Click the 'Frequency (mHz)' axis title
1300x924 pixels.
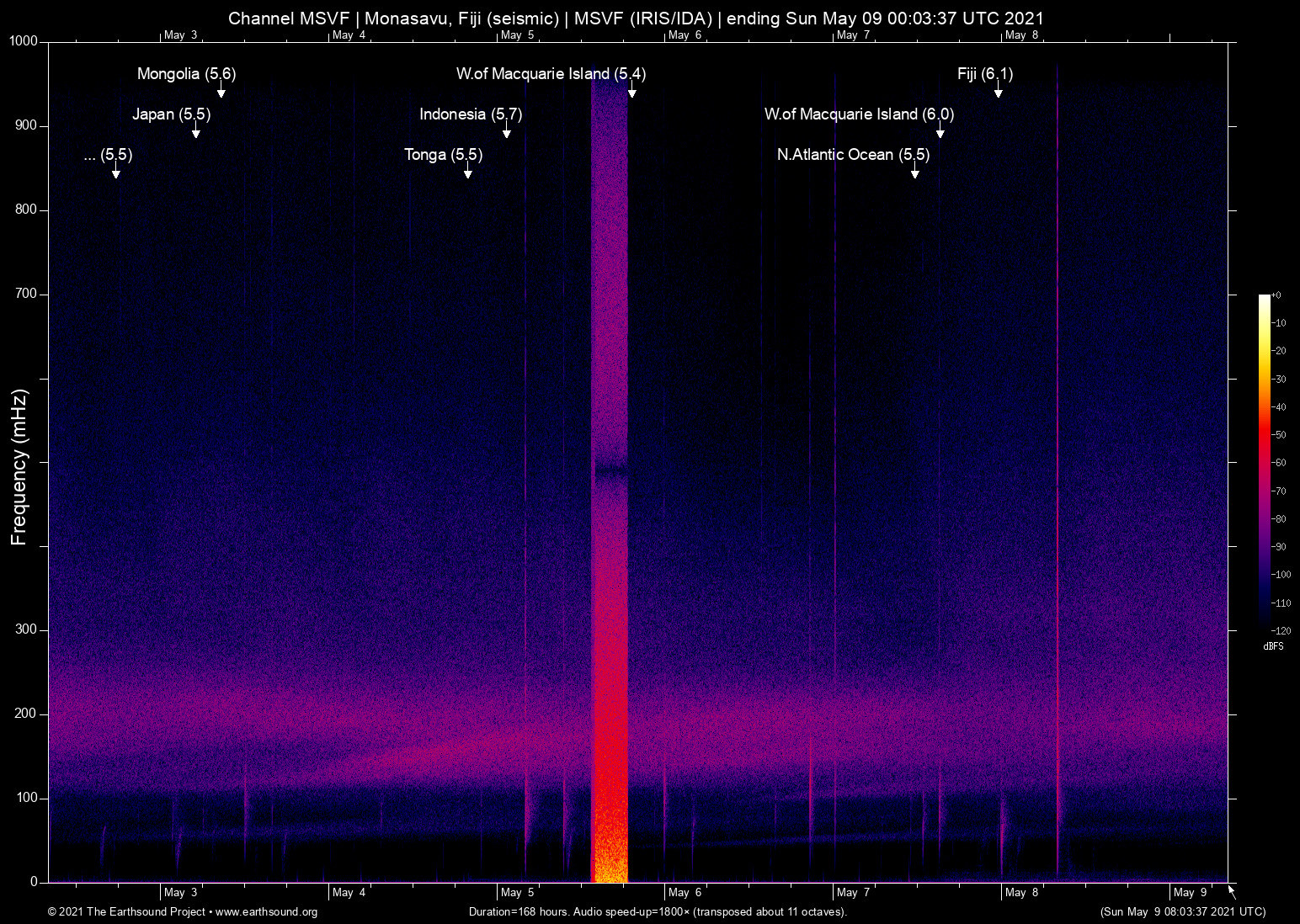[x=19, y=467]
